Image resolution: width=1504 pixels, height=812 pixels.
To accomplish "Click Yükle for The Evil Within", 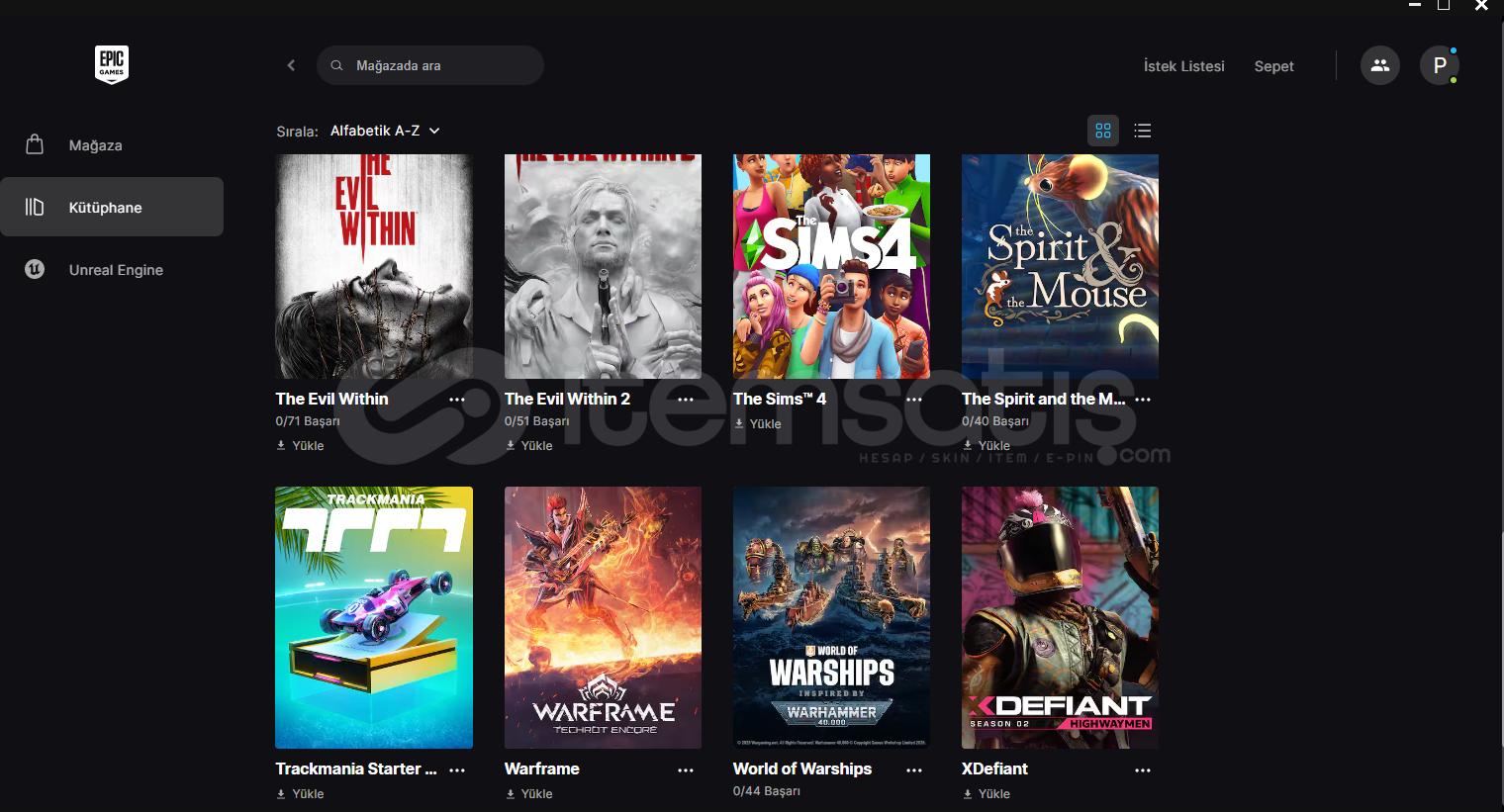I will click(x=308, y=446).
